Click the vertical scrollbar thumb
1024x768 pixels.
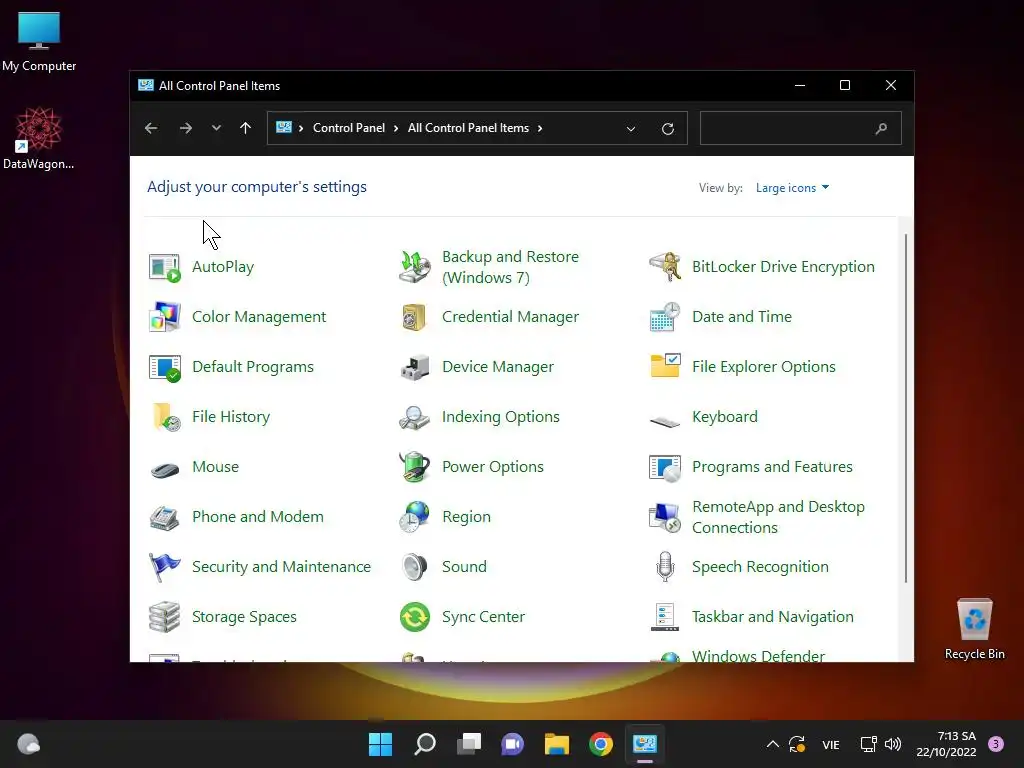pos(906,408)
